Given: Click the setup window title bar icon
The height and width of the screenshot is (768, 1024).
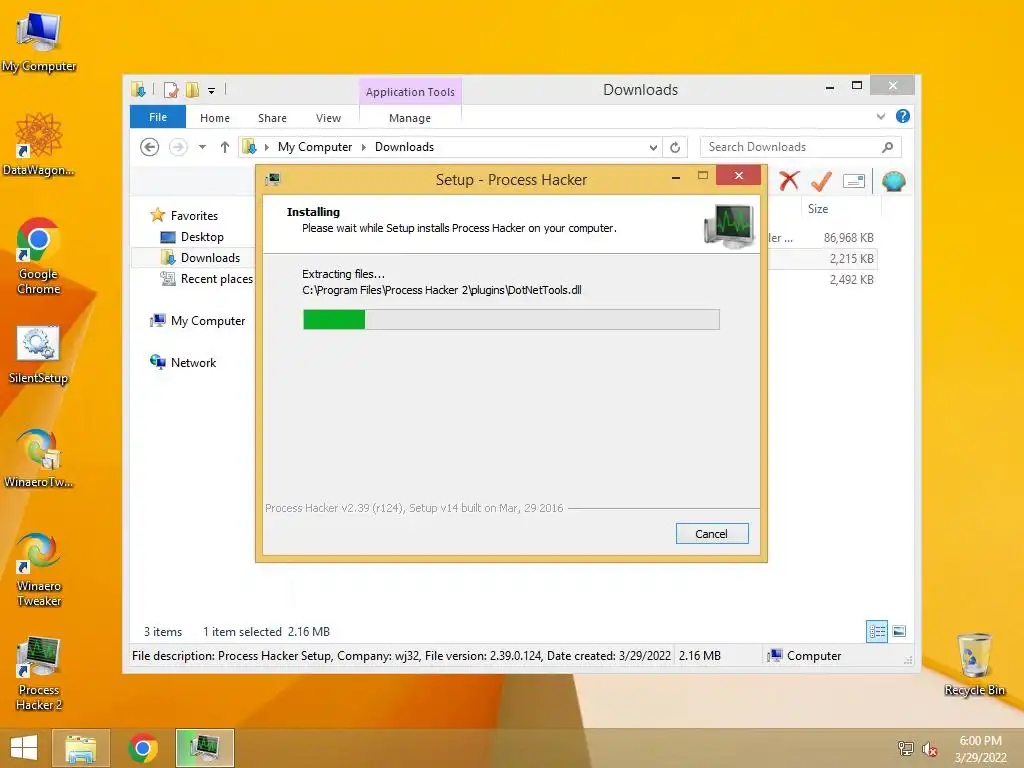Looking at the screenshot, I should [x=273, y=179].
